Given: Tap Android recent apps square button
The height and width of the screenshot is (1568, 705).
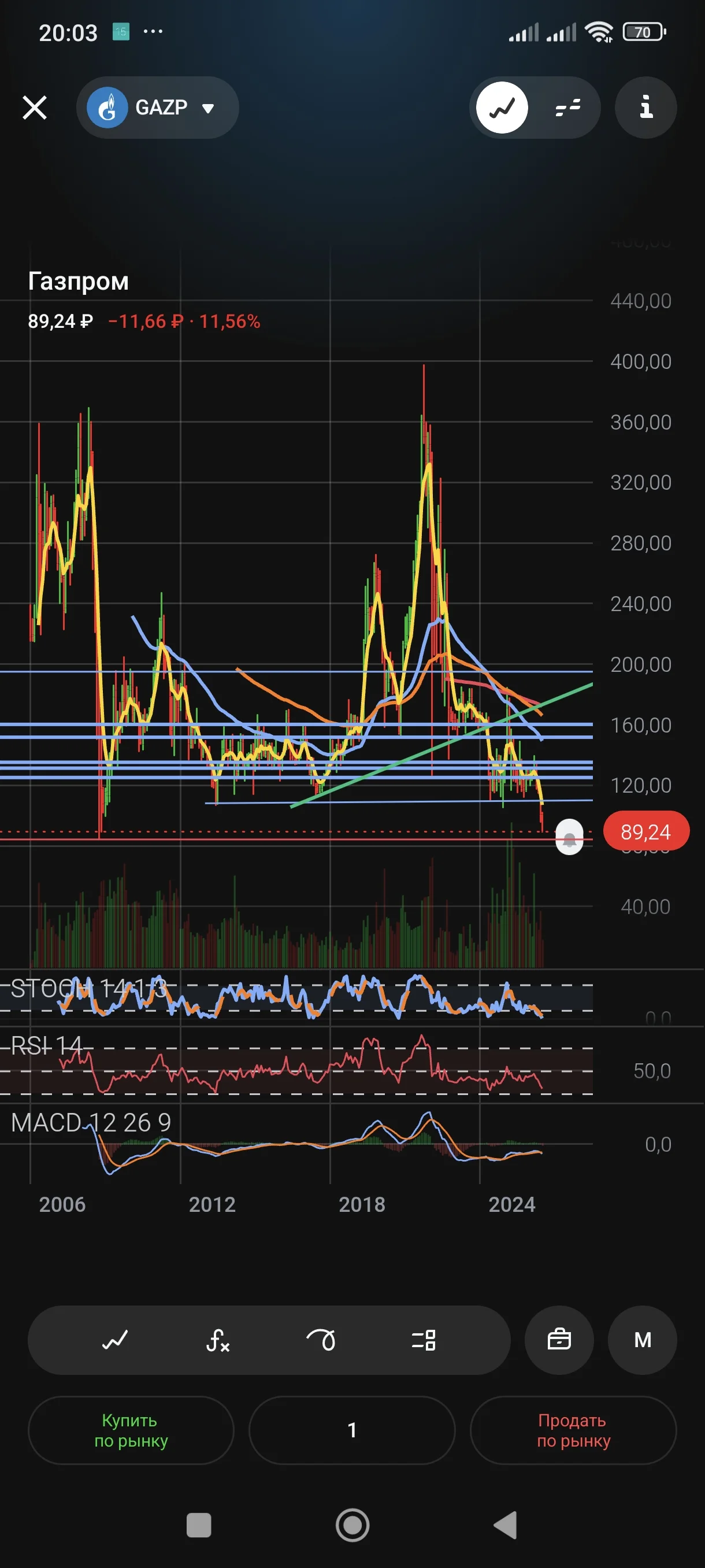Looking at the screenshot, I should (x=199, y=1525).
